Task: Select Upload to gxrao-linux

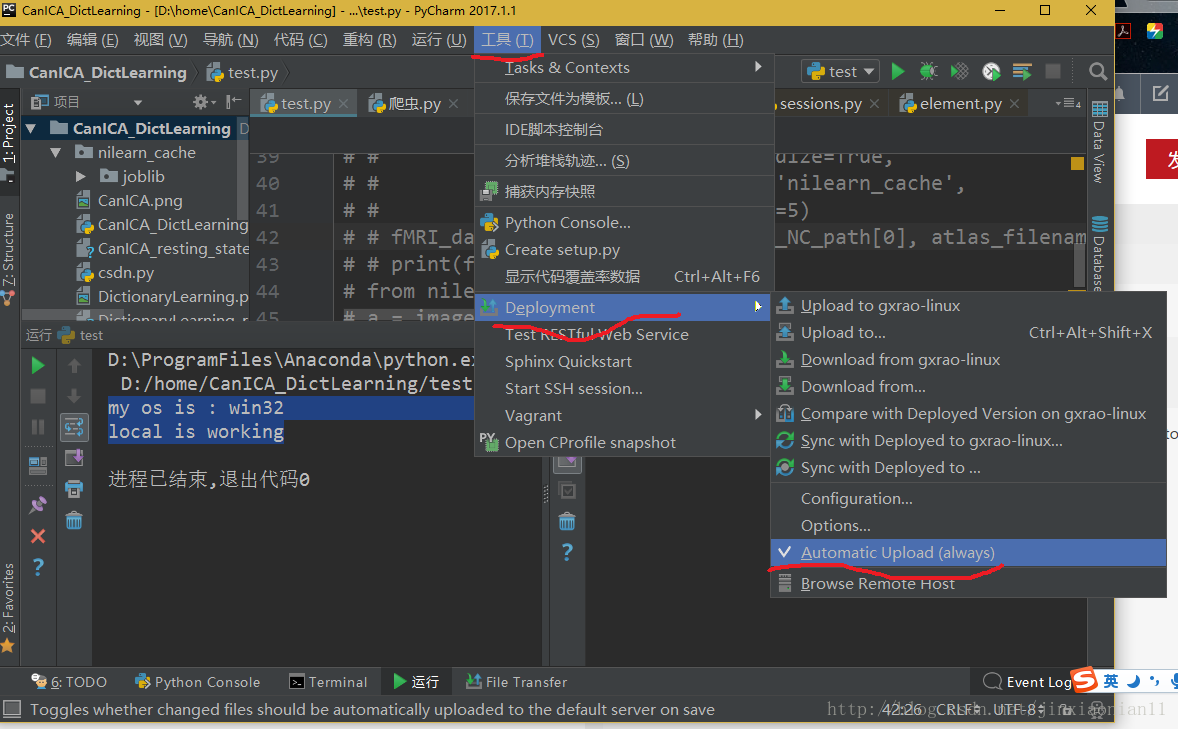Action: click(968, 306)
